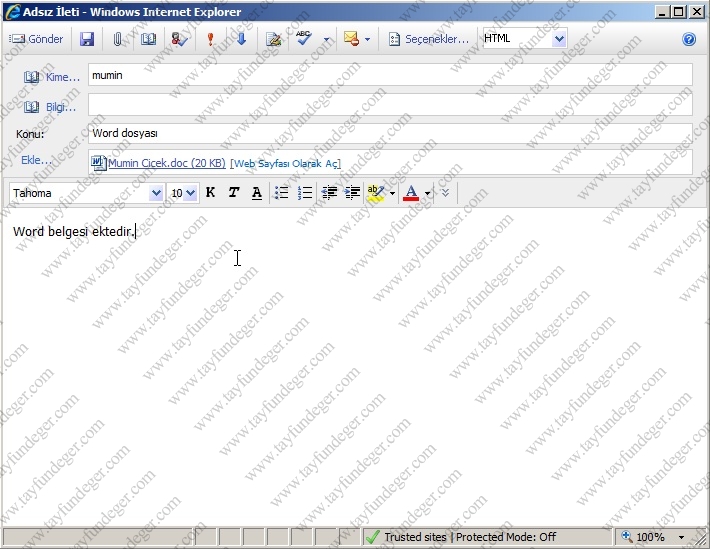Click the Internet Explorer title bar icon
This screenshot has height=549, width=710.
pos(12,11)
